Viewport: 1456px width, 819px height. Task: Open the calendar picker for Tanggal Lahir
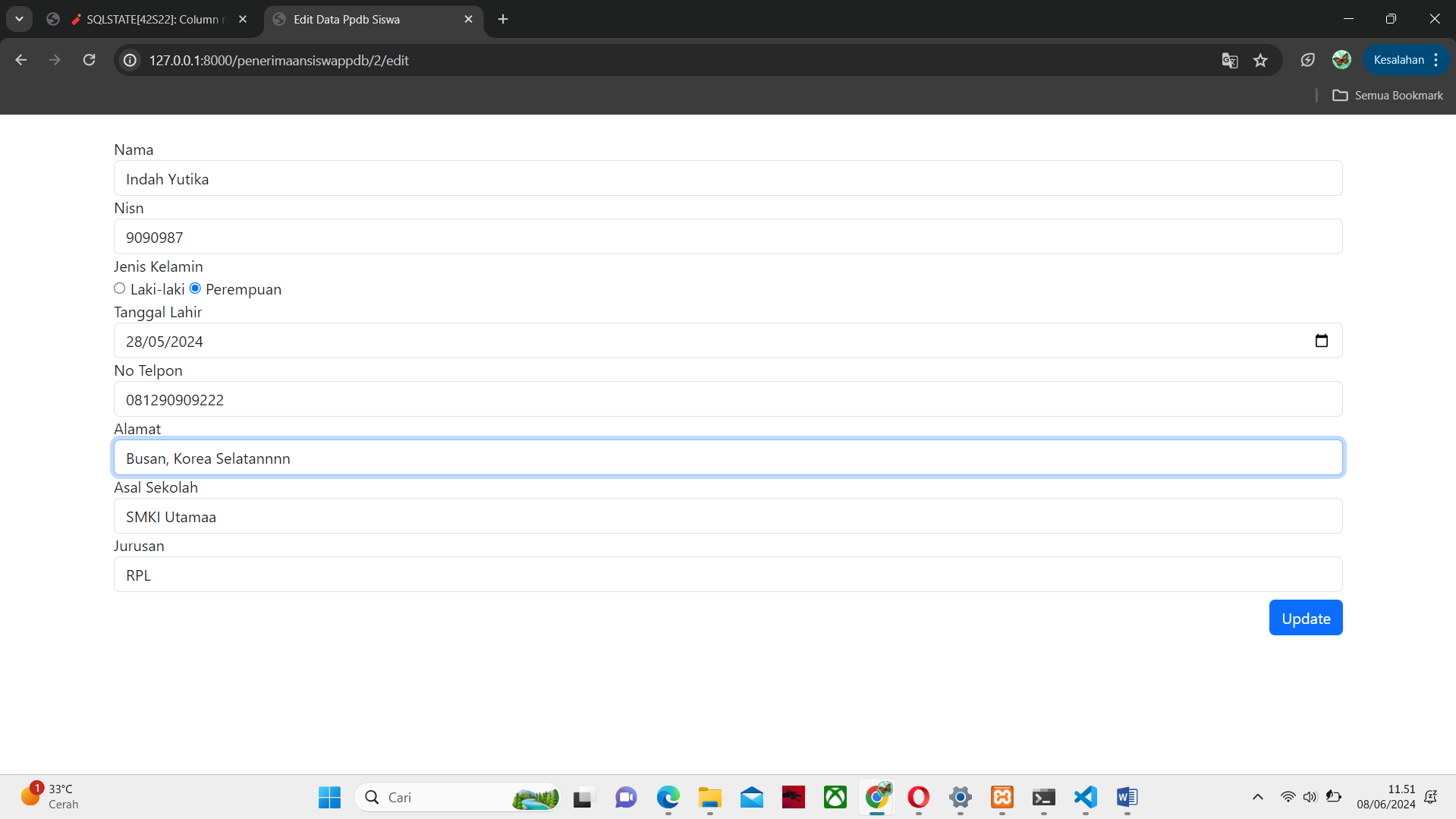1321,341
